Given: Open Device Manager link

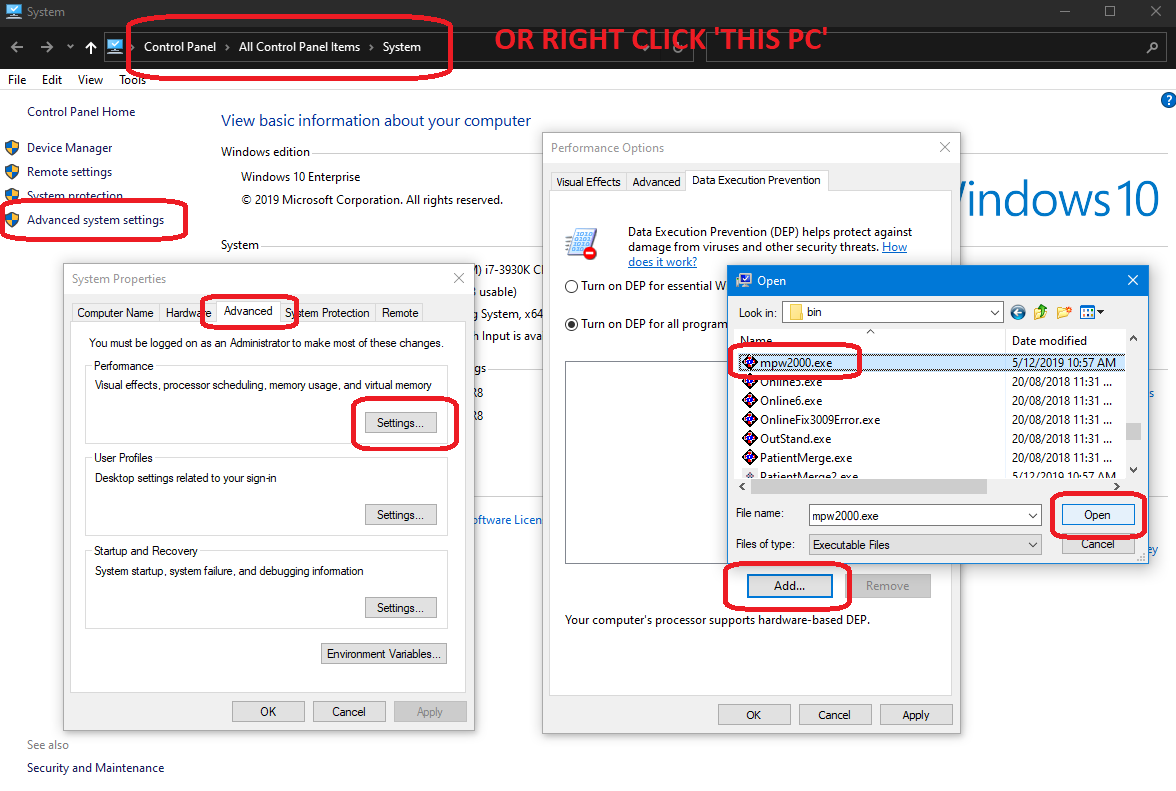Looking at the screenshot, I should (70, 148).
